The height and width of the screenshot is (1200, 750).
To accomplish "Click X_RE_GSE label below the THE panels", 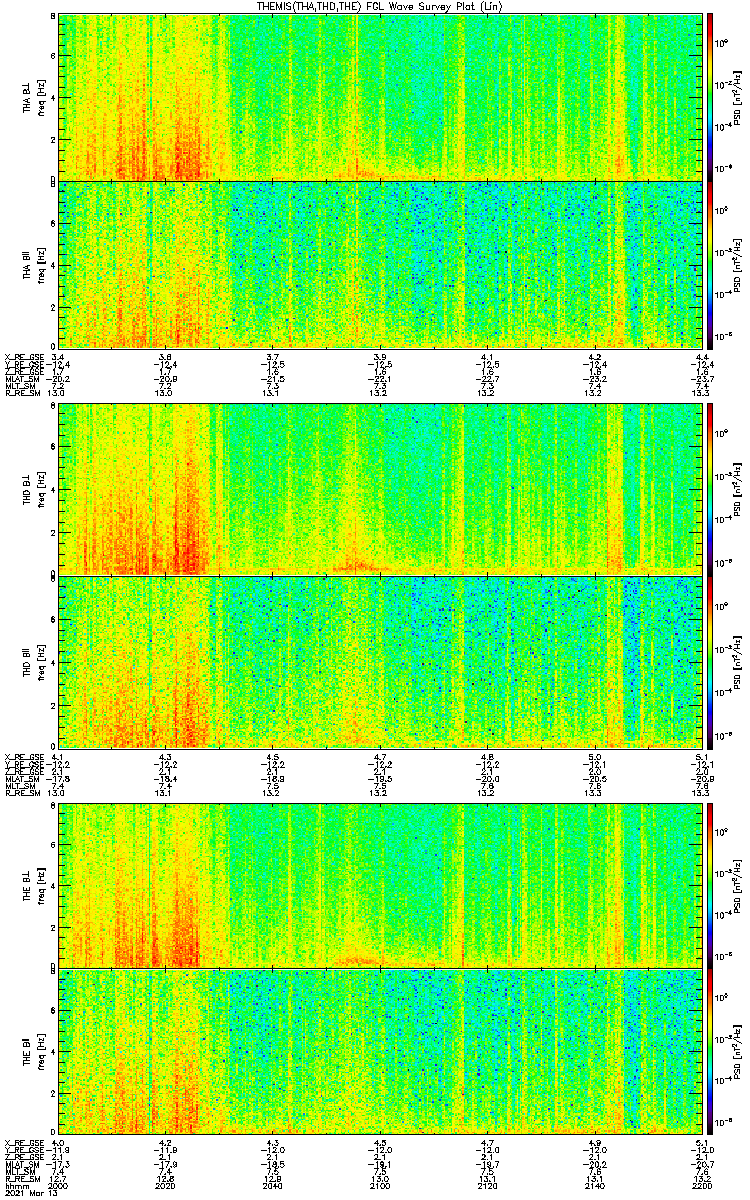I will [25, 1142].
